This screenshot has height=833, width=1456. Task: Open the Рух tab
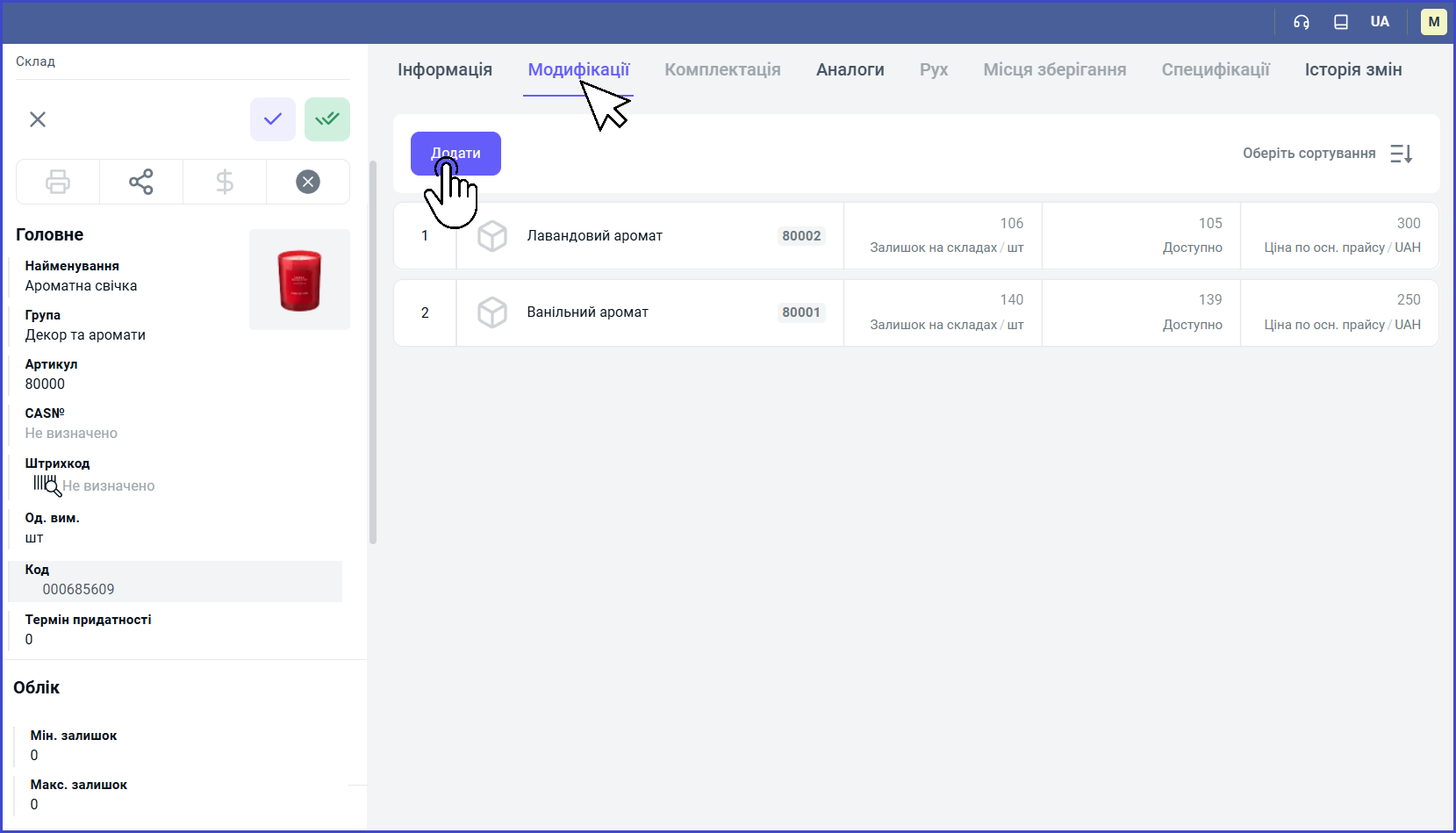[934, 69]
